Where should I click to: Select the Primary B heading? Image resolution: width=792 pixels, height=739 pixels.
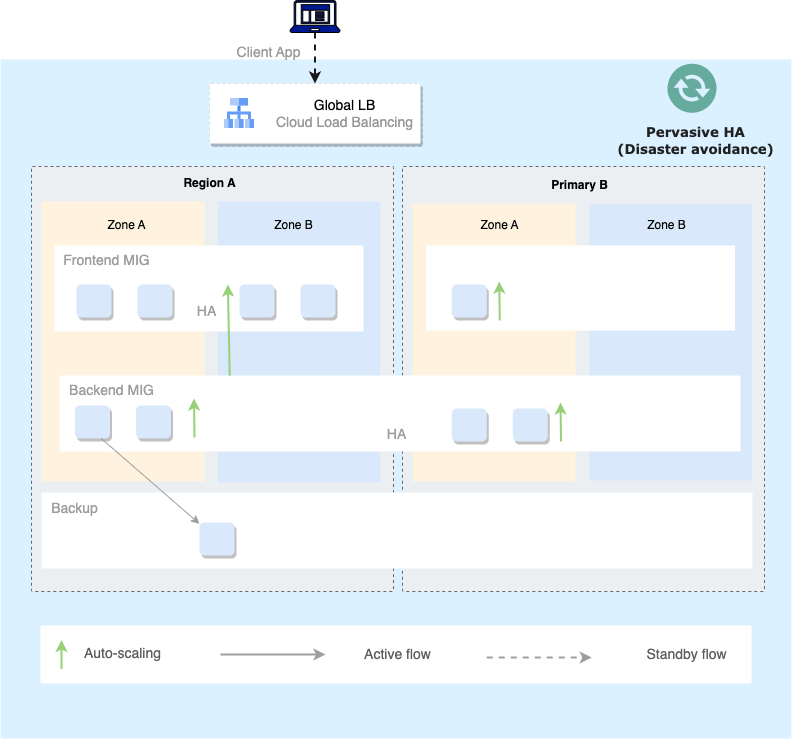click(579, 185)
